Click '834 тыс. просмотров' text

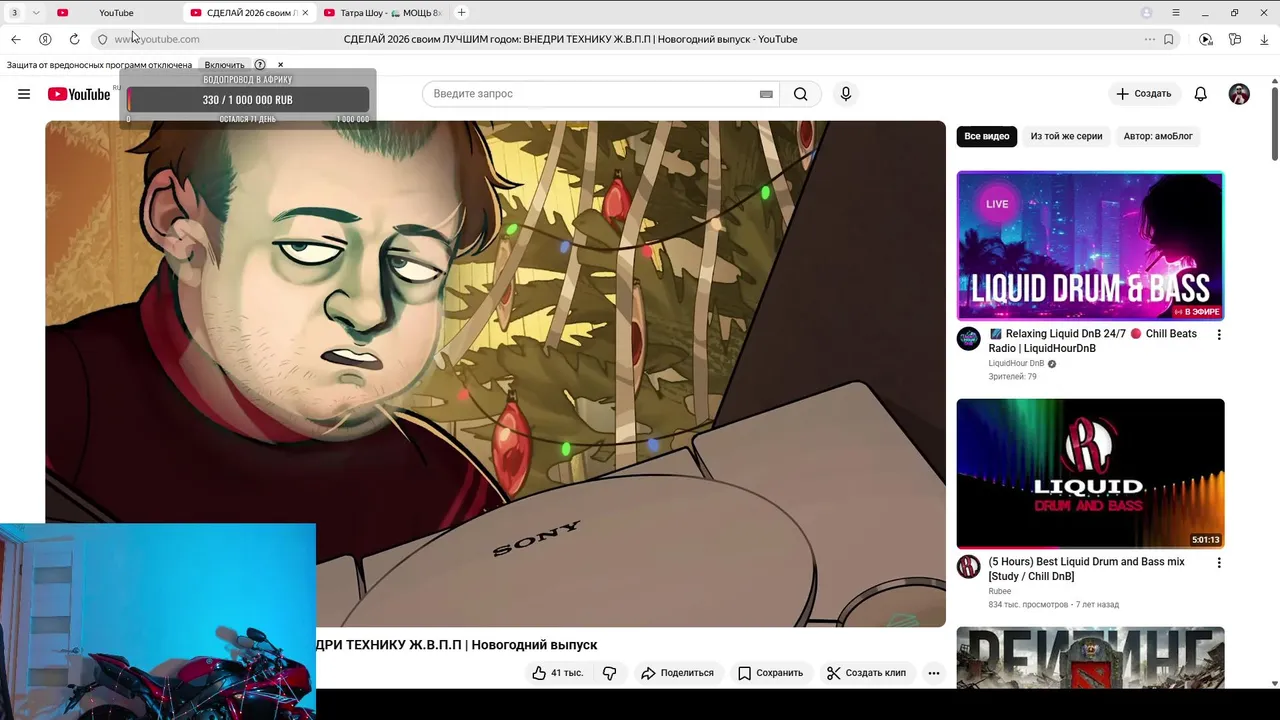(x=1028, y=605)
